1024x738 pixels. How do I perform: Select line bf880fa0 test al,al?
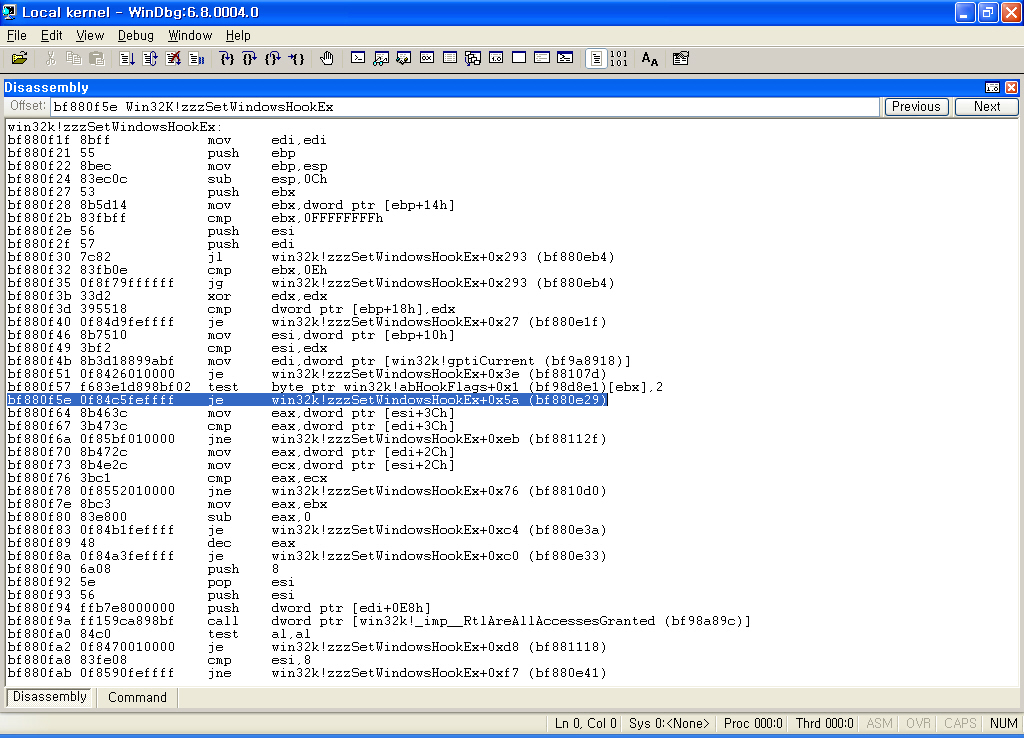click(159, 634)
